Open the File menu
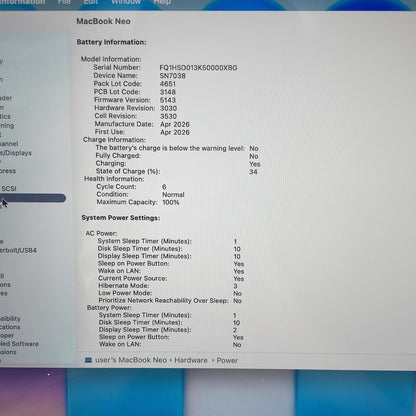Viewport: 416px width, 416px height. (x=64, y=2)
